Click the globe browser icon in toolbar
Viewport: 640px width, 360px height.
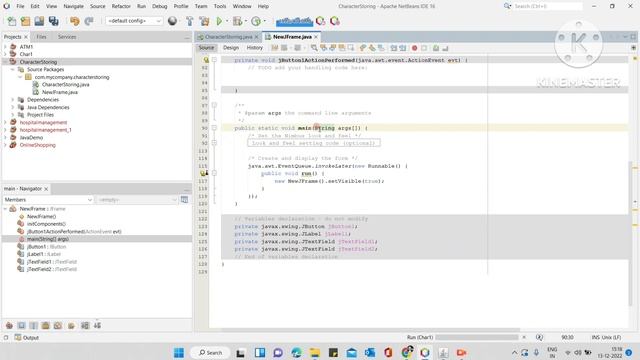172,21
